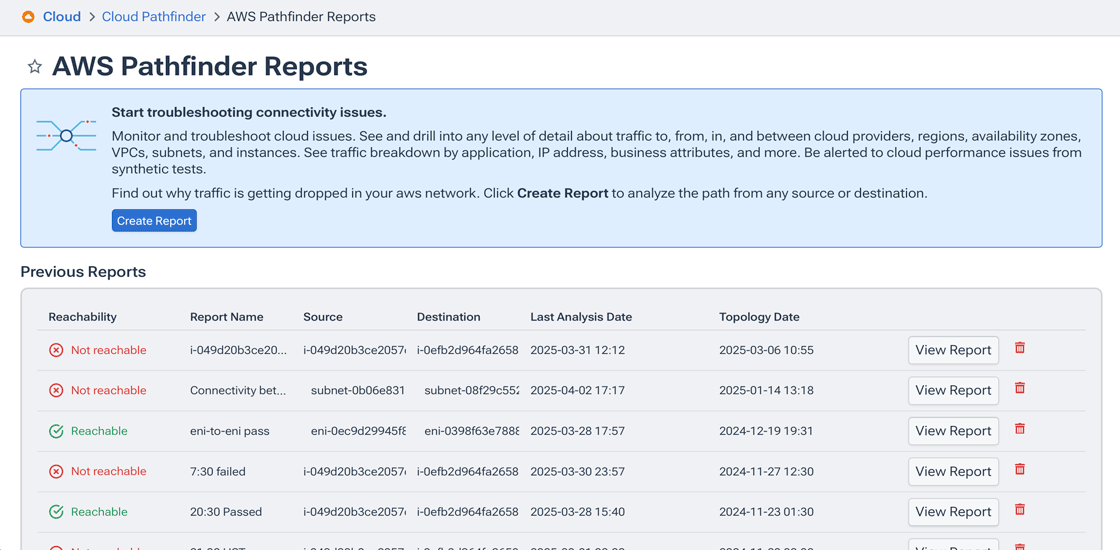
Task: Click analysis date 2025-03-30 23:57
Action: click(x=578, y=471)
